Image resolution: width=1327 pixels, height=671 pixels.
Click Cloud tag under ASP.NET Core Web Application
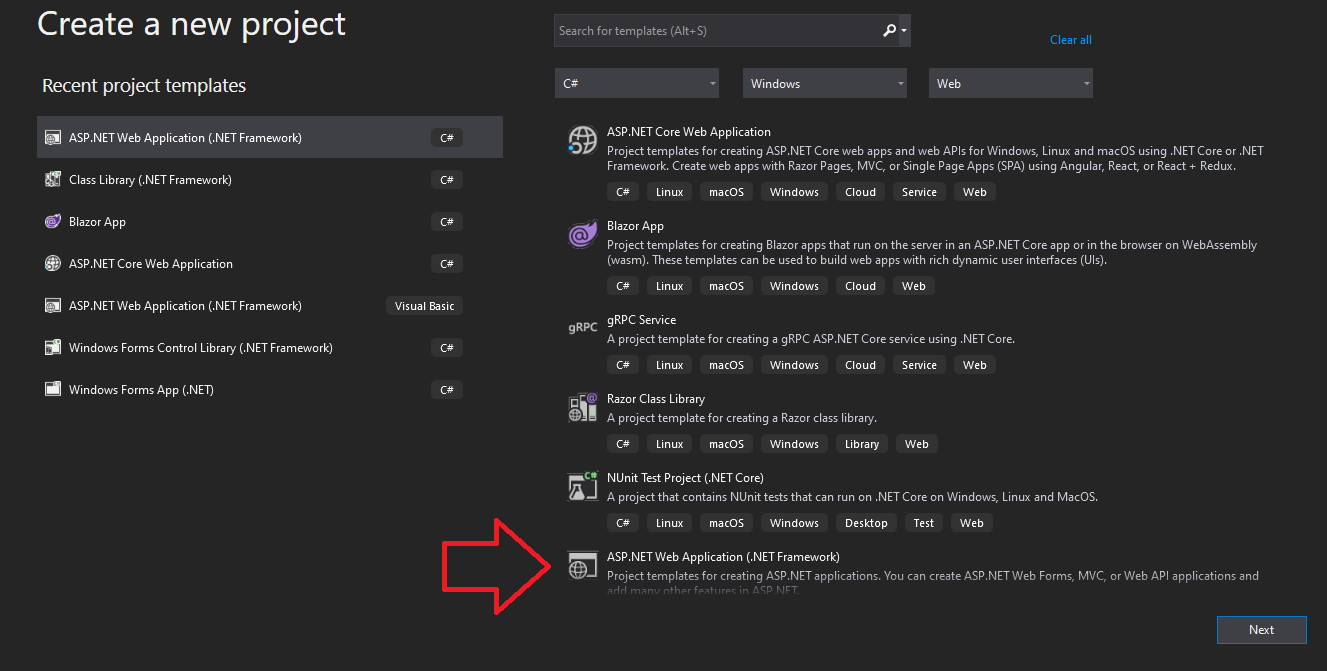[x=860, y=192]
